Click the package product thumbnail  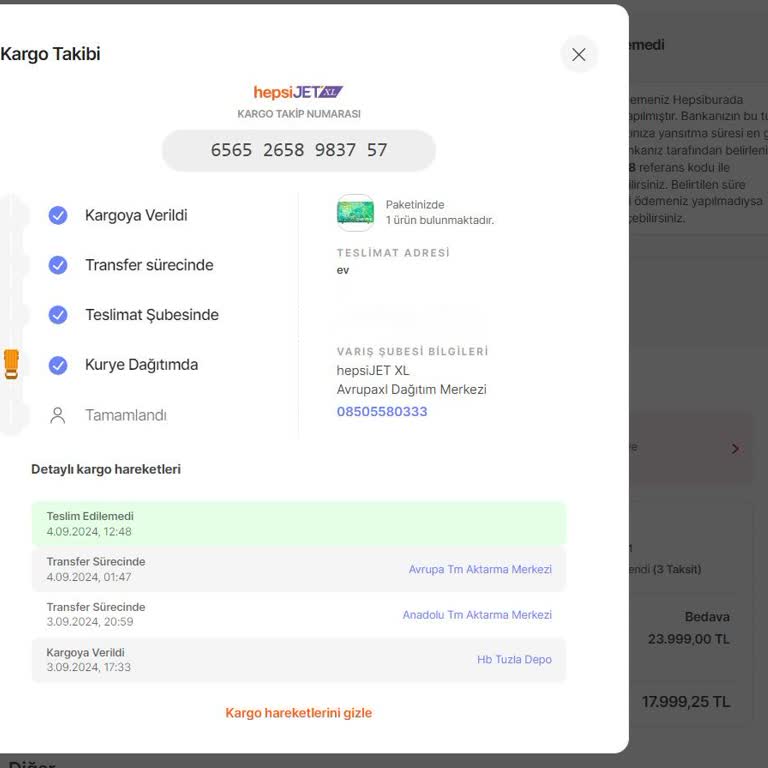[x=355, y=212]
